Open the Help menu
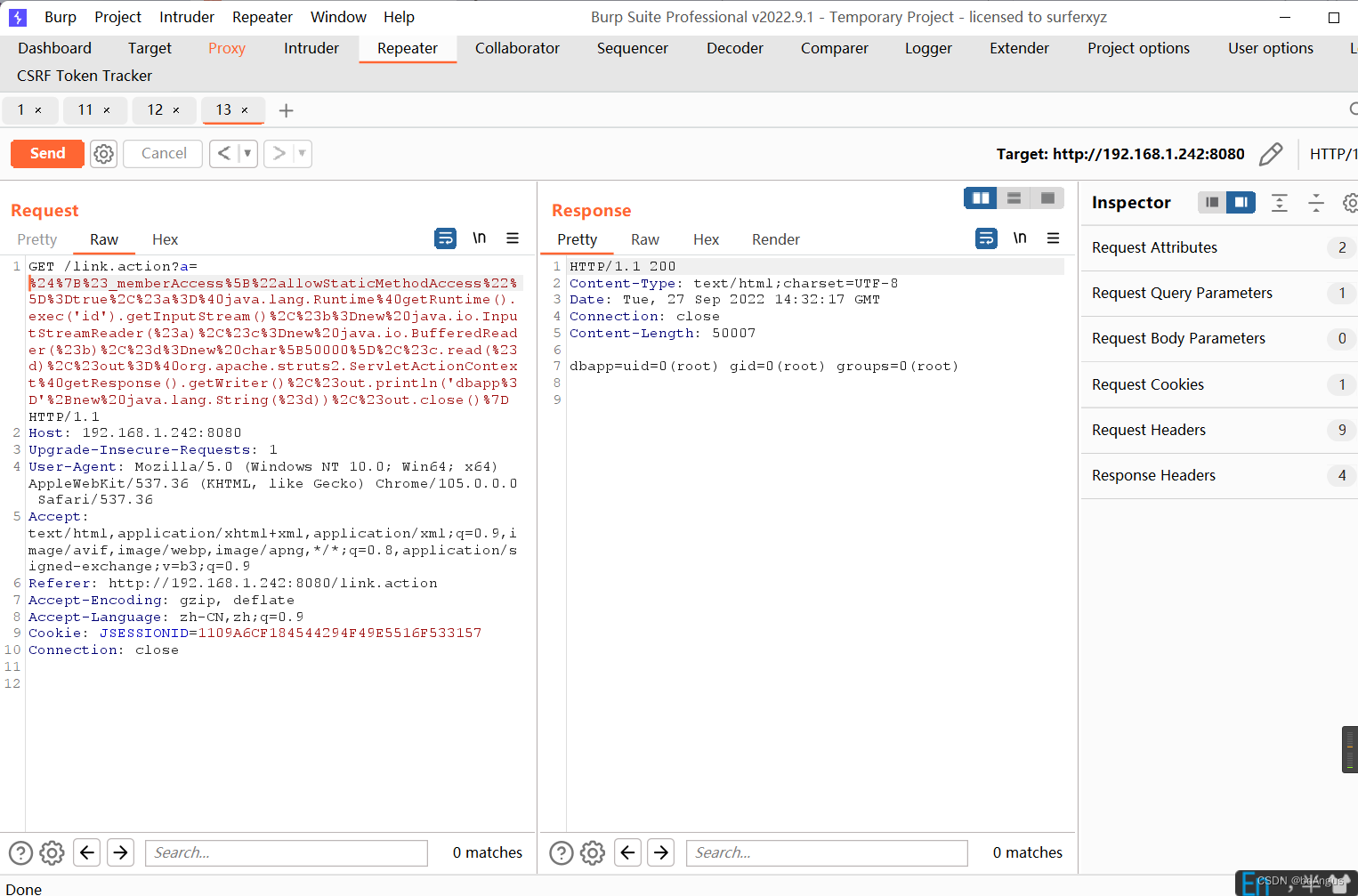Image resolution: width=1358 pixels, height=896 pixels. [399, 17]
